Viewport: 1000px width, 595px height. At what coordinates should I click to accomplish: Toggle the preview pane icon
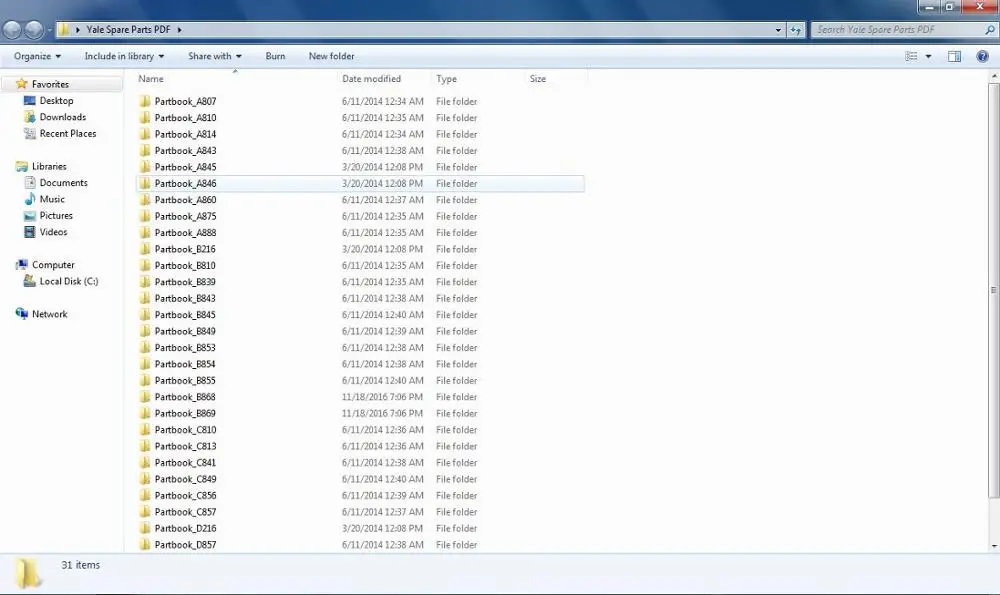(954, 56)
